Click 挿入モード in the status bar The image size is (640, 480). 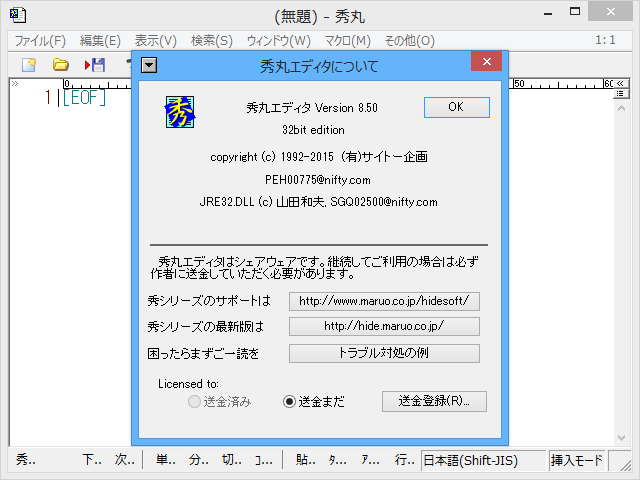[577, 460]
